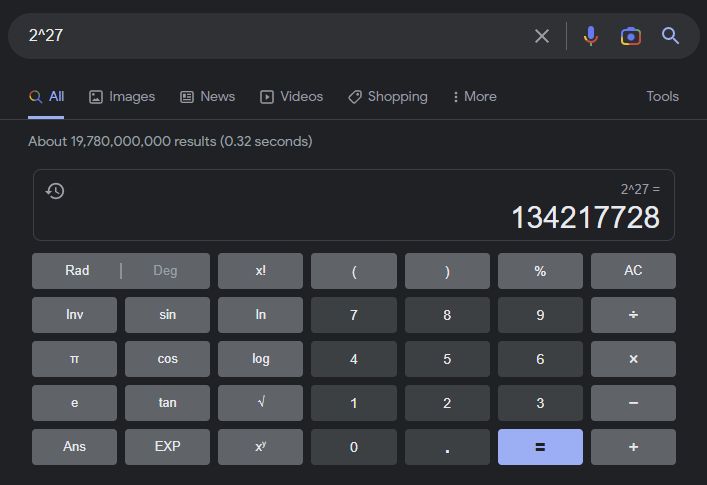Hit the AC clear button
Screen dimensions: 707x485
[633, 271]
